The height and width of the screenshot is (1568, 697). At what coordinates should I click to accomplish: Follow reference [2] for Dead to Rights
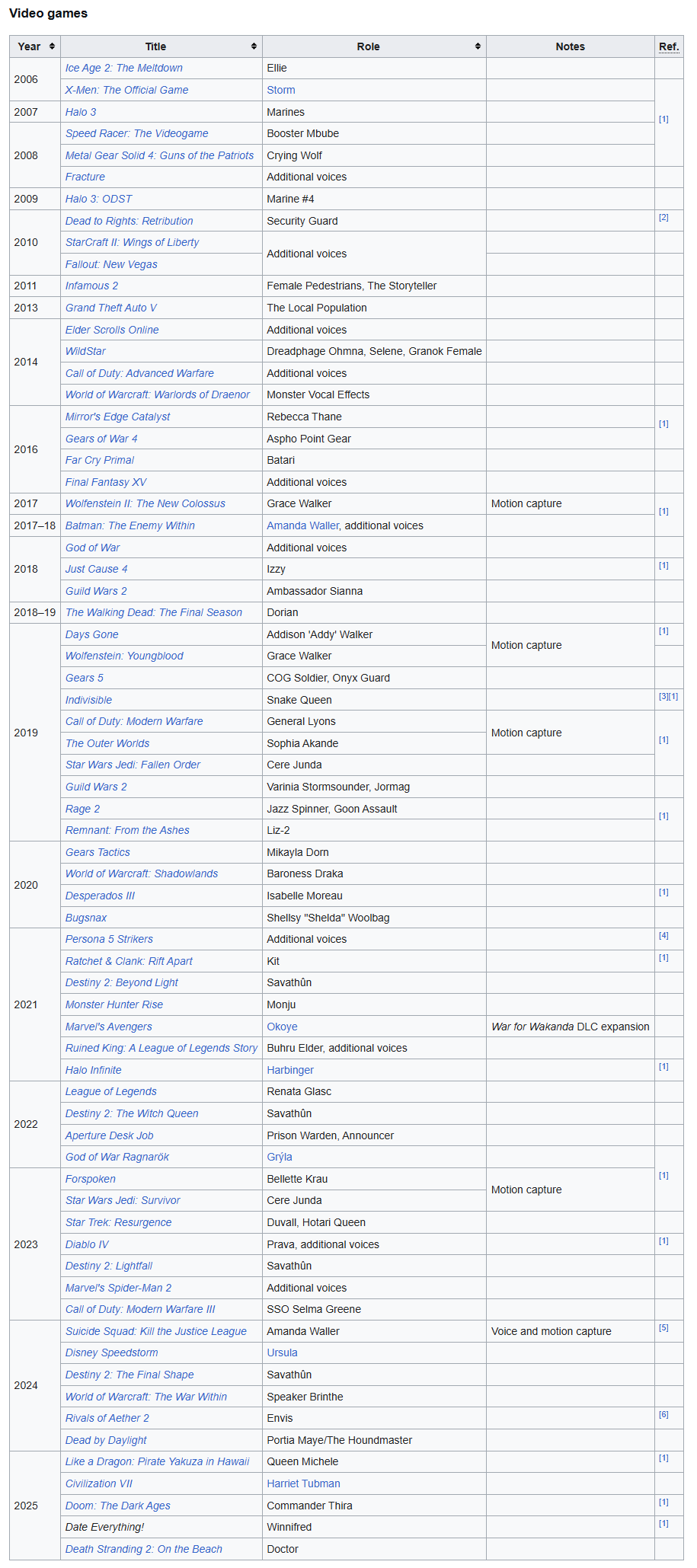click(x=663, y=217)
